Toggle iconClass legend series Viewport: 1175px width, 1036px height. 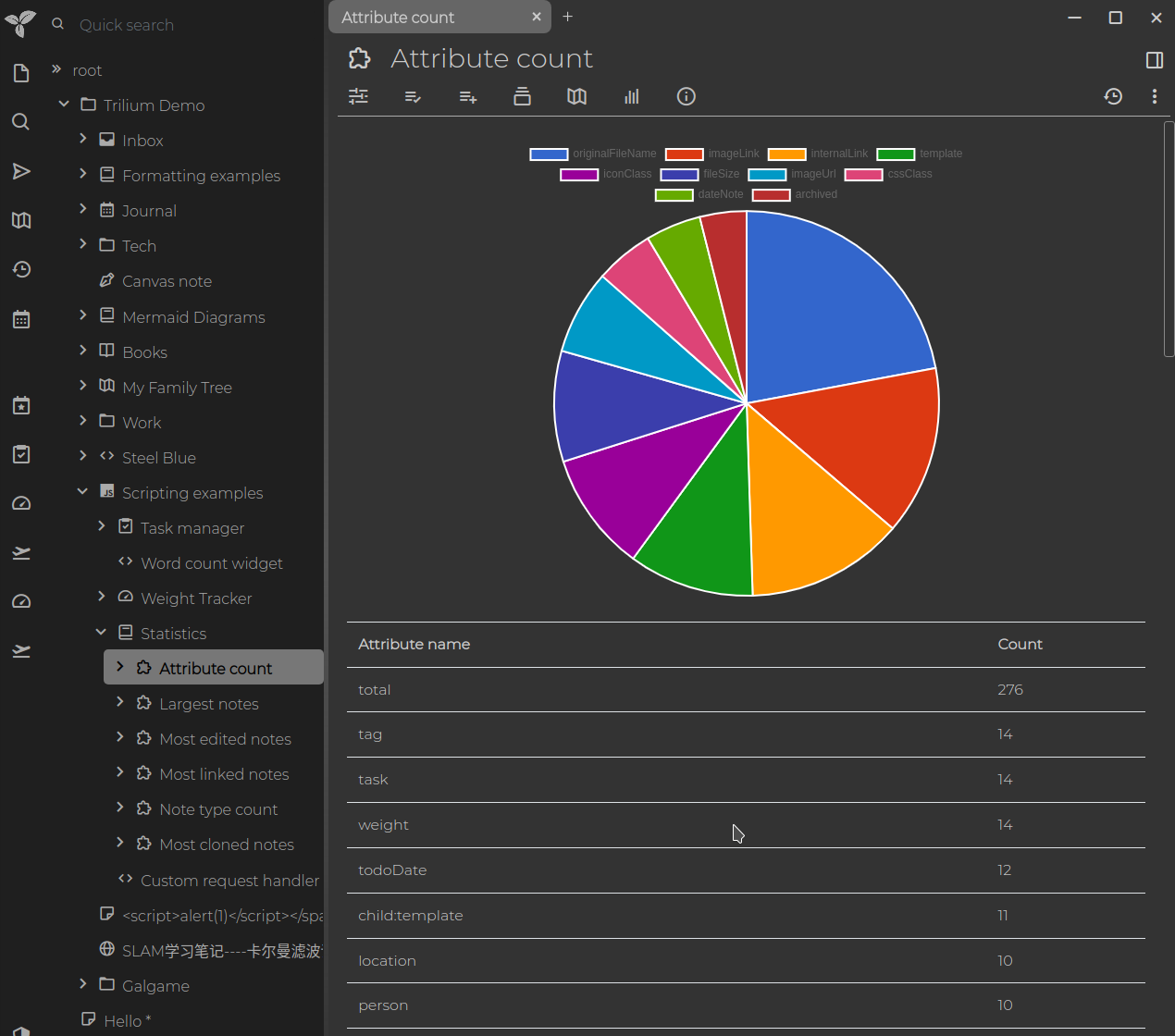point(606,174)
